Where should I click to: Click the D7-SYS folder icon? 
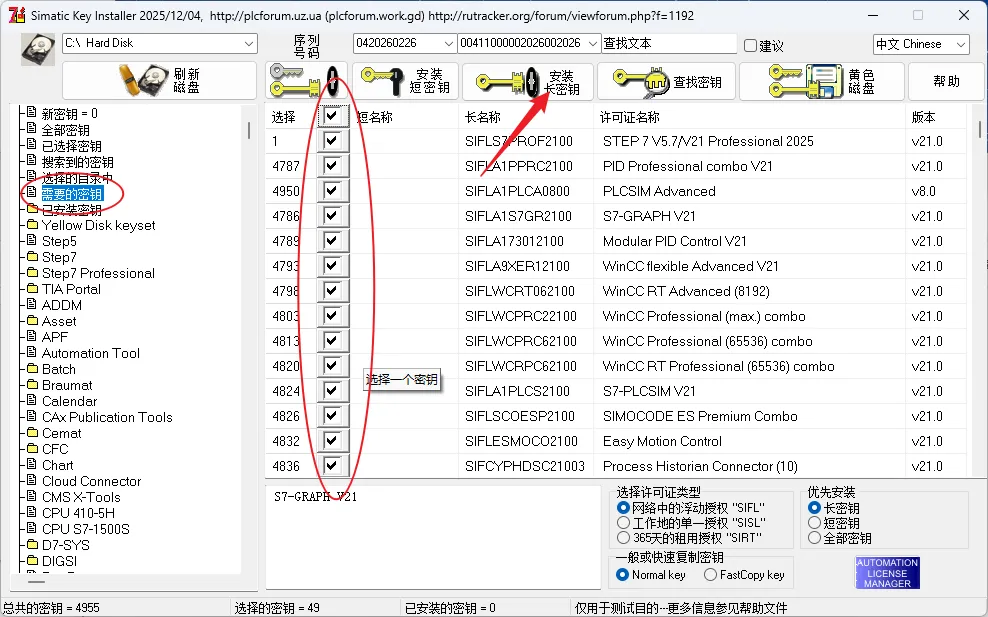(32, 544)
